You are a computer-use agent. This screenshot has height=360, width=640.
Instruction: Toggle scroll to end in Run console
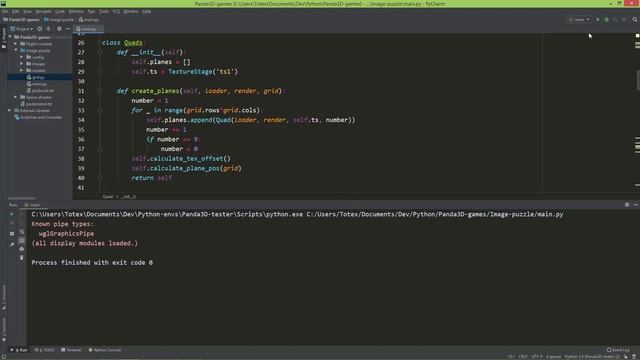(x=22, y=240)
